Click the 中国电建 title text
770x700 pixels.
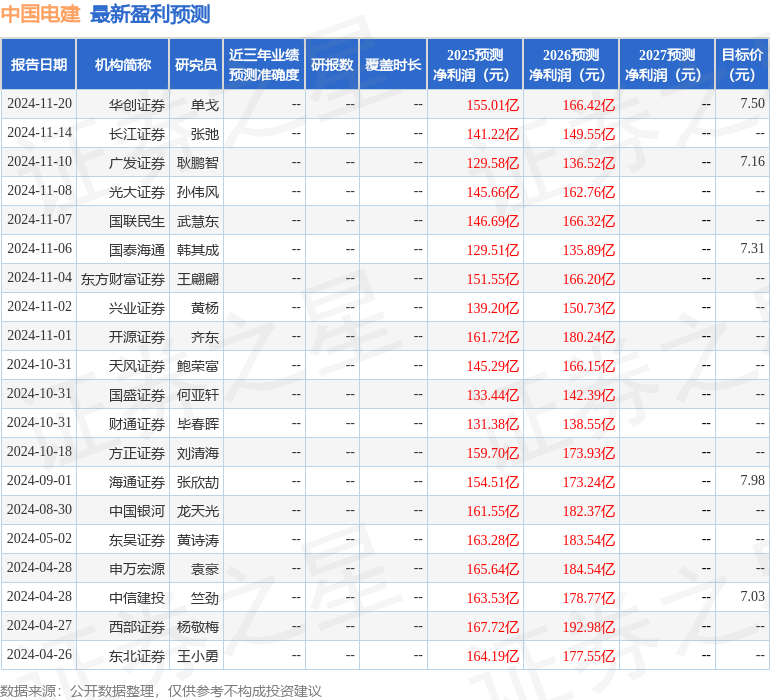pos(40,14)
